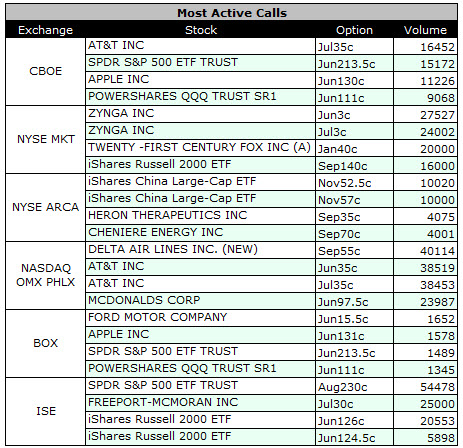Click the Stock column header
Viewport: 463px width, 448px height.
pos(201,30)
